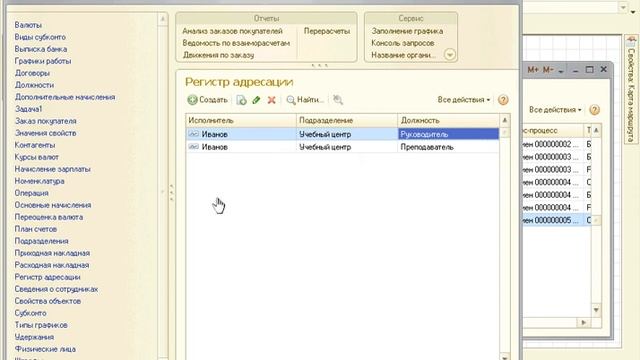The image size is (640, 360).
Task: Select row 000000005 in background window list
Action: tap(557, 220)
